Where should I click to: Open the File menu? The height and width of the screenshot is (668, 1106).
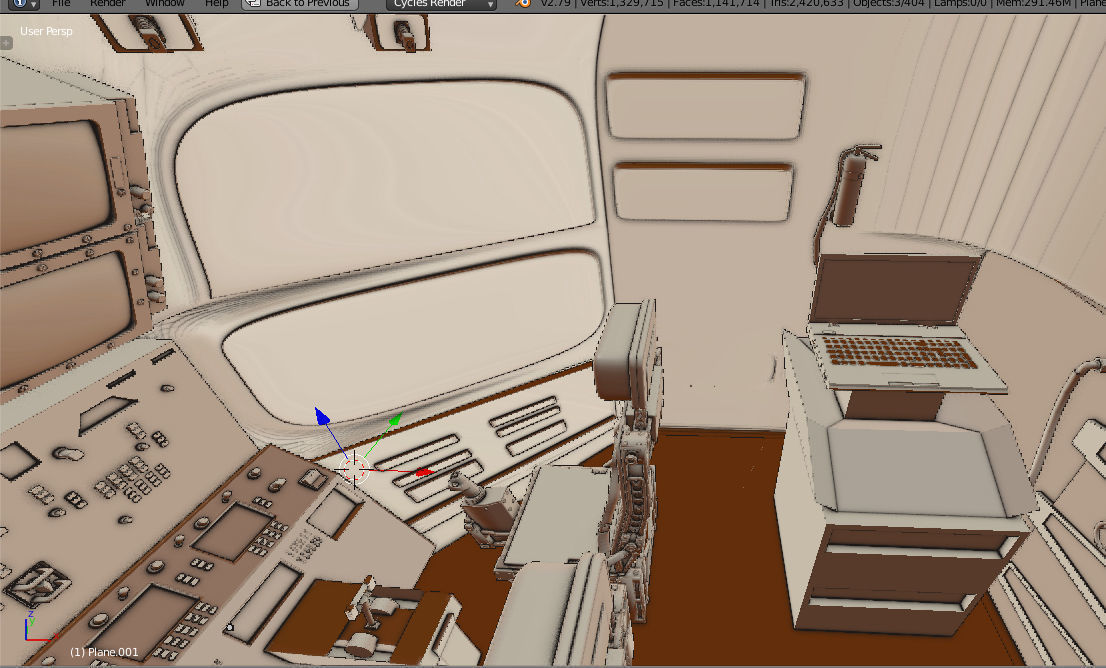(61, 4)
